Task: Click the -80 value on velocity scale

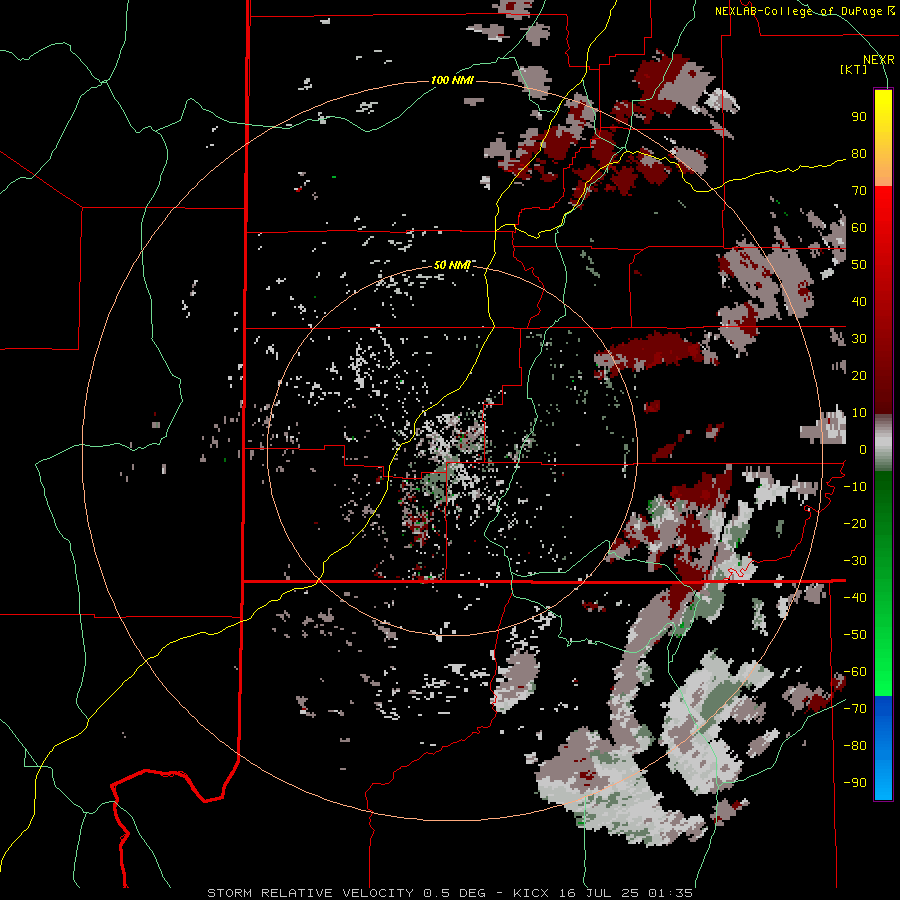Action: (x=855, y=746)
